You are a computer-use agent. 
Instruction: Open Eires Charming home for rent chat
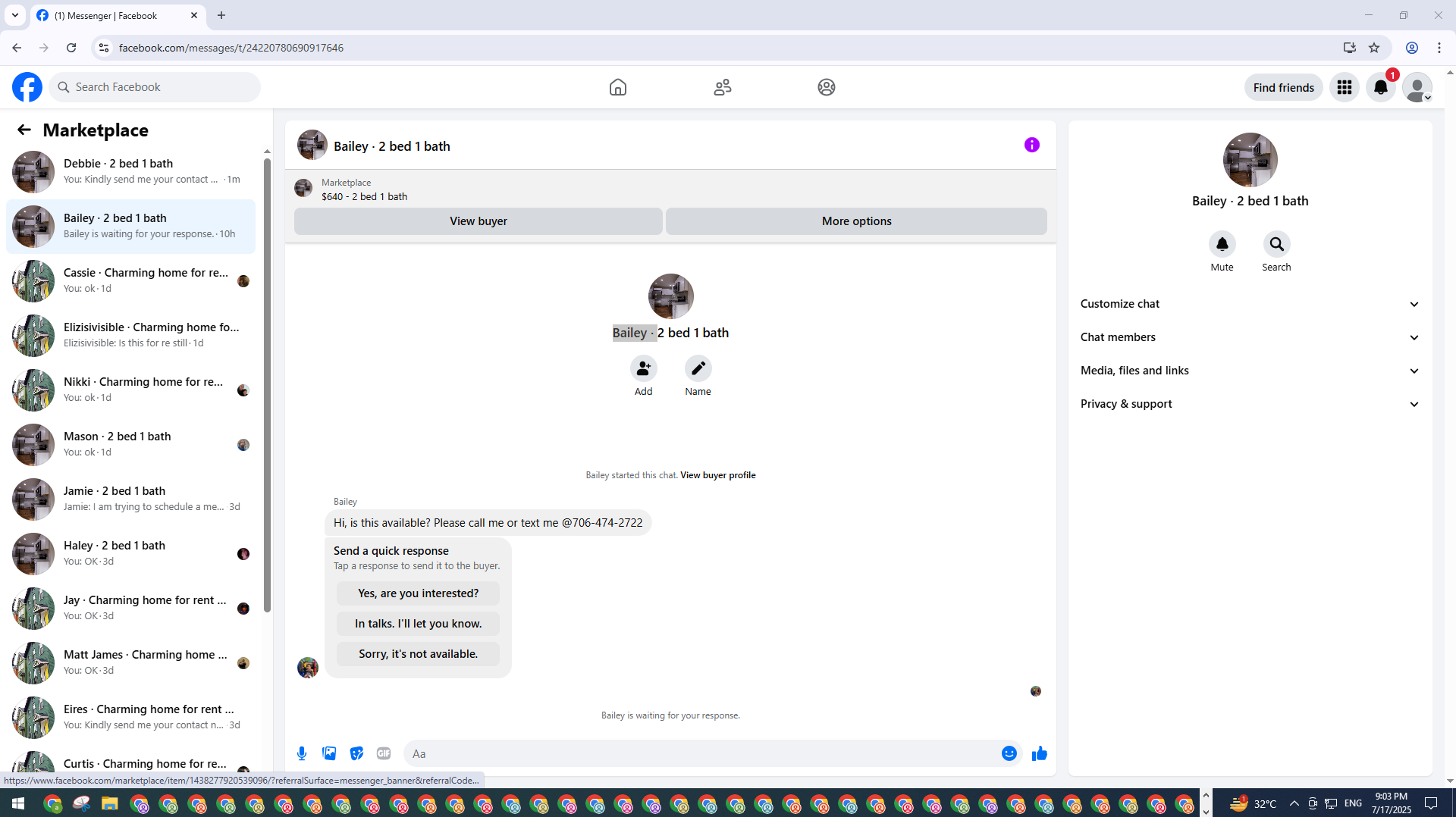coord(130,718)
